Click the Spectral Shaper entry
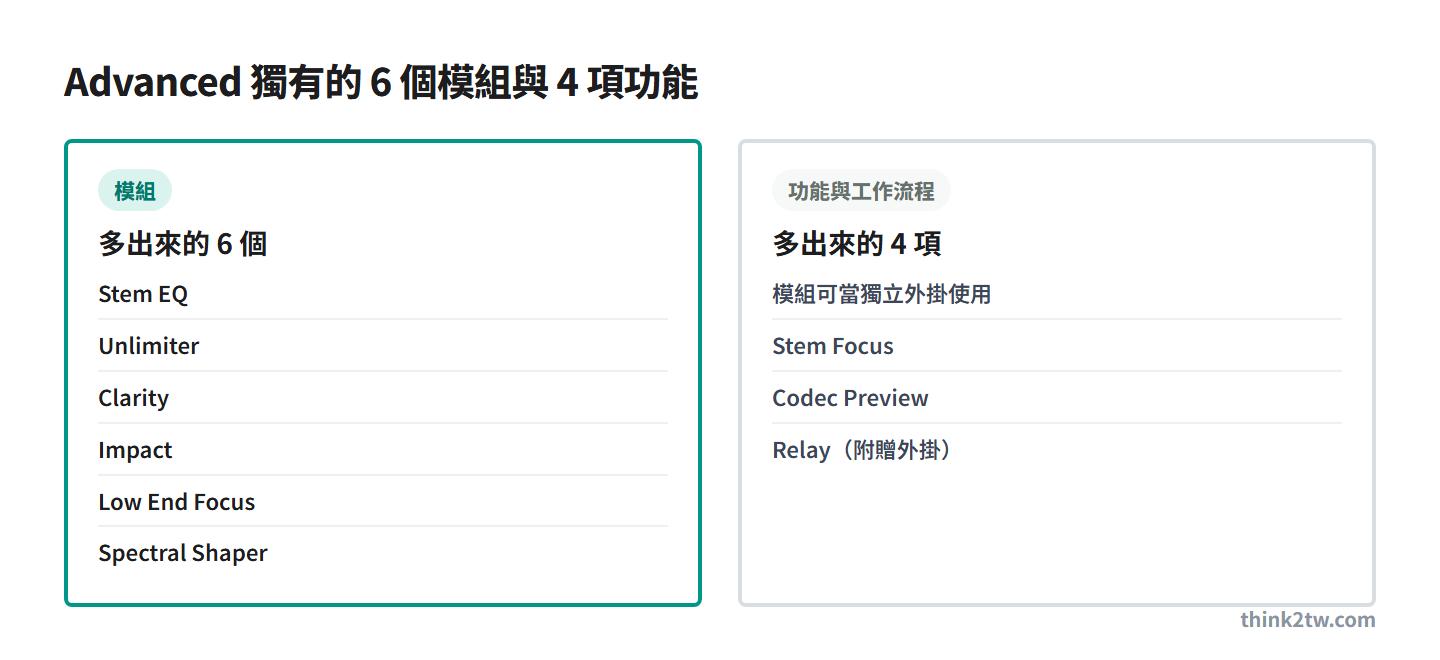The height and width of the screenshot is (660, 1440). [x=382, y=553]
